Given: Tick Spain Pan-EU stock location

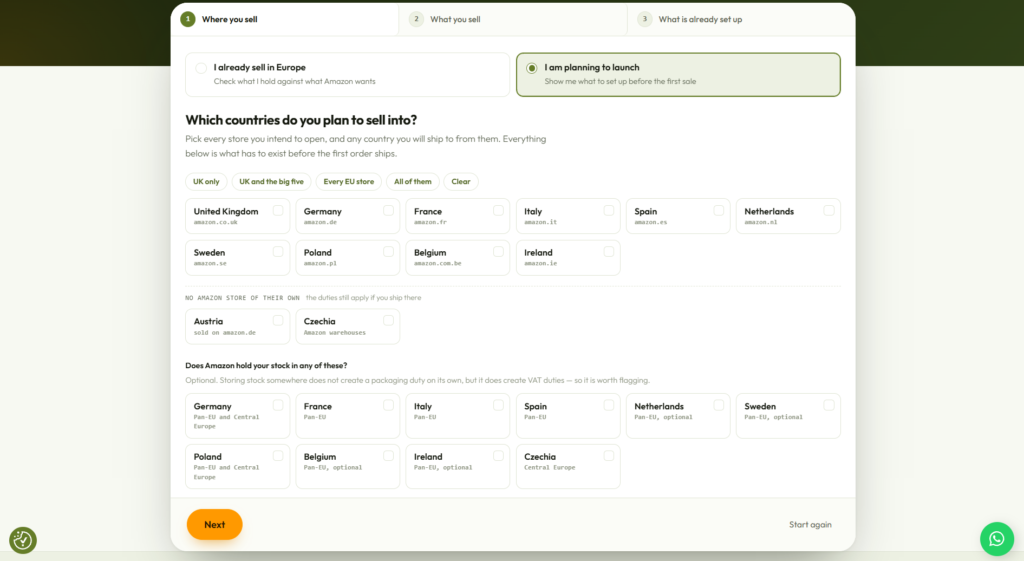Looking at the screenshot, I should [x=568, y=415].
